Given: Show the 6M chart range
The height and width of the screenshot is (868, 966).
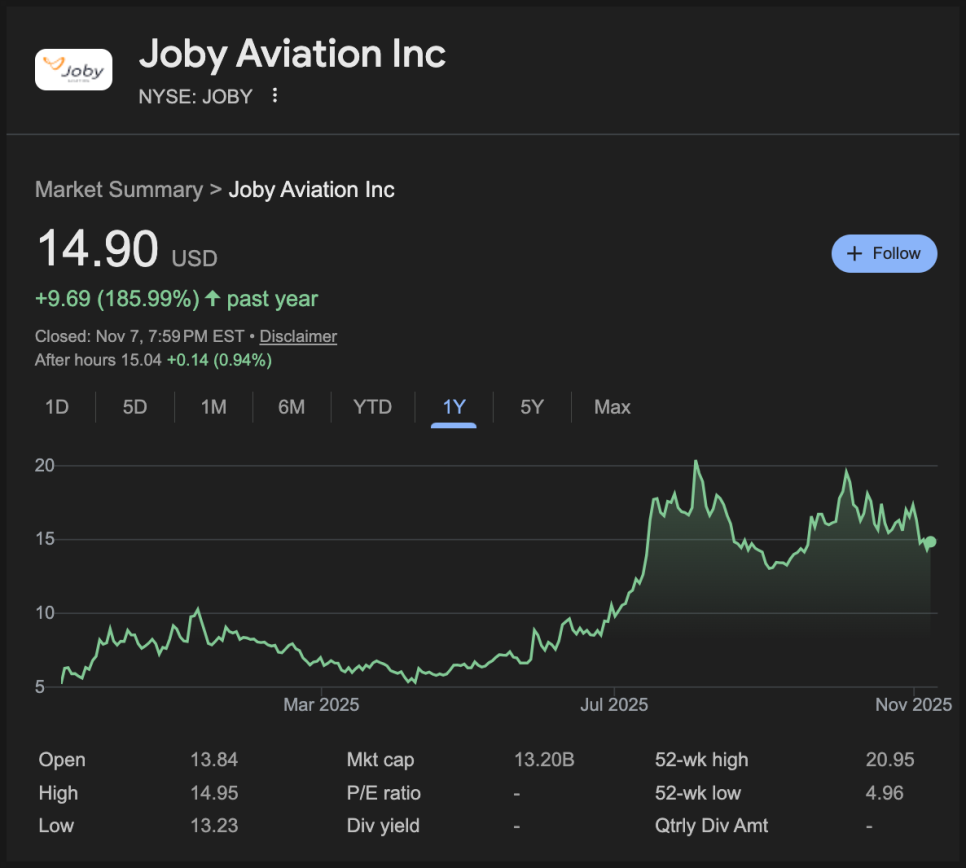Looking at the screenshot, I should tap(291, 407).
